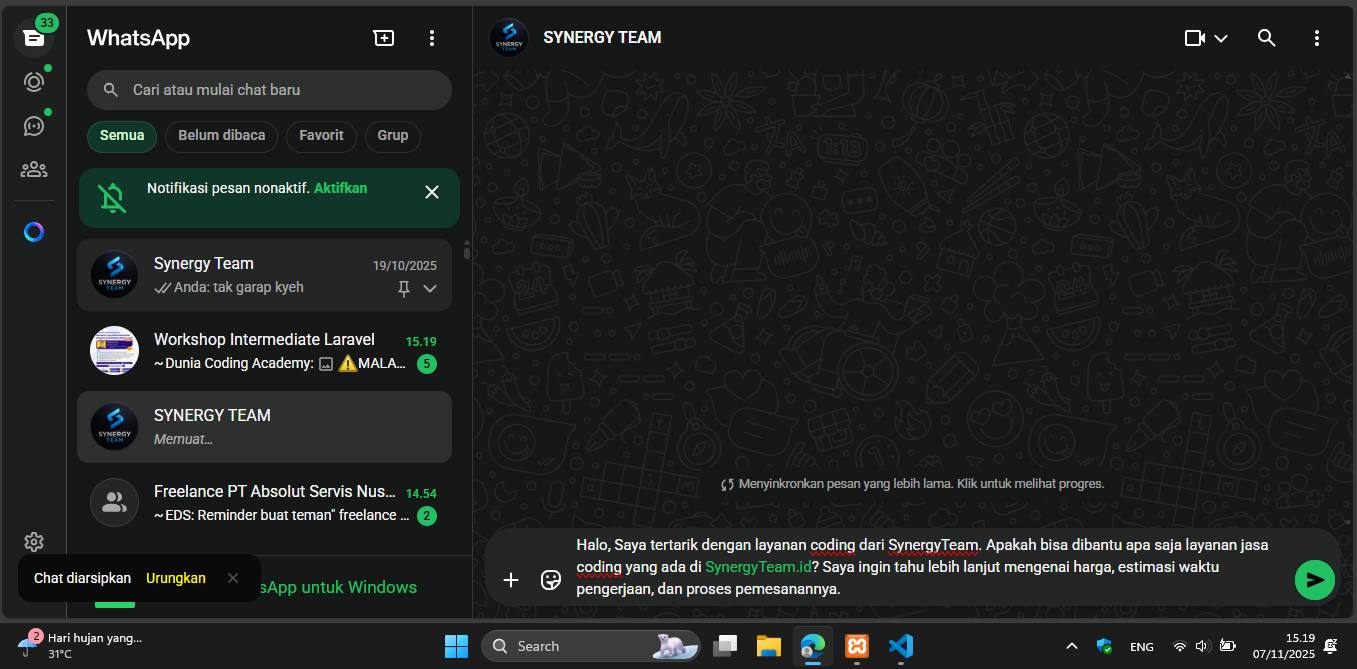Dismiss the notification banner with X
Screen dimensions: 1357x669
point(432,192)
